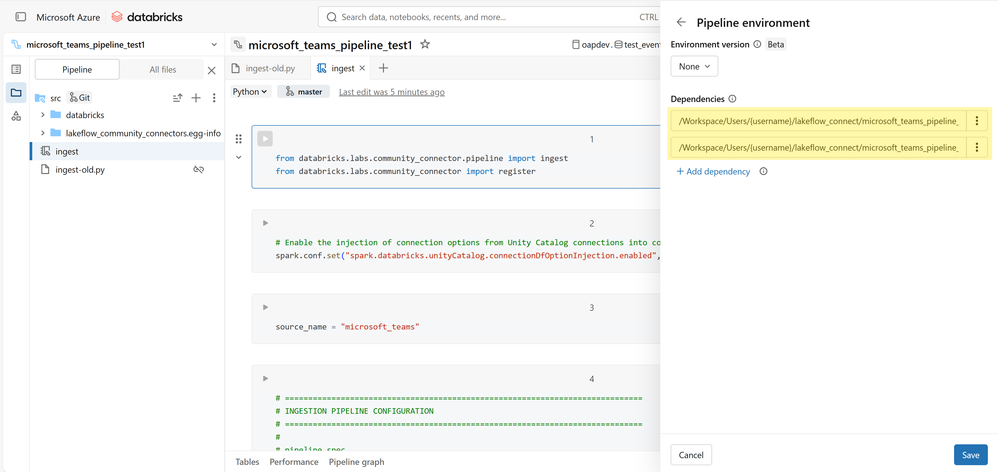Select the src root folder
Image resolution: width=998 pixels, height=472 pixels.
(55, 98)
